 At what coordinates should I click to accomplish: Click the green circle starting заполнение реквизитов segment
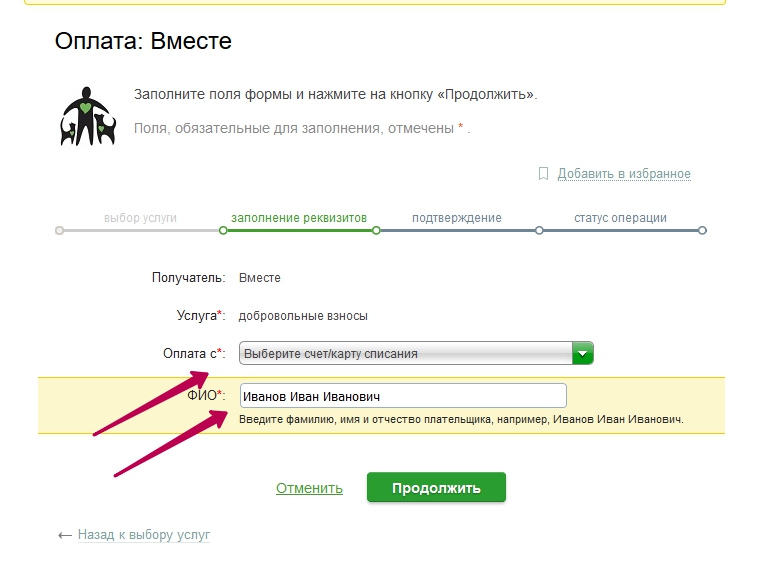[x=223, y=230]
